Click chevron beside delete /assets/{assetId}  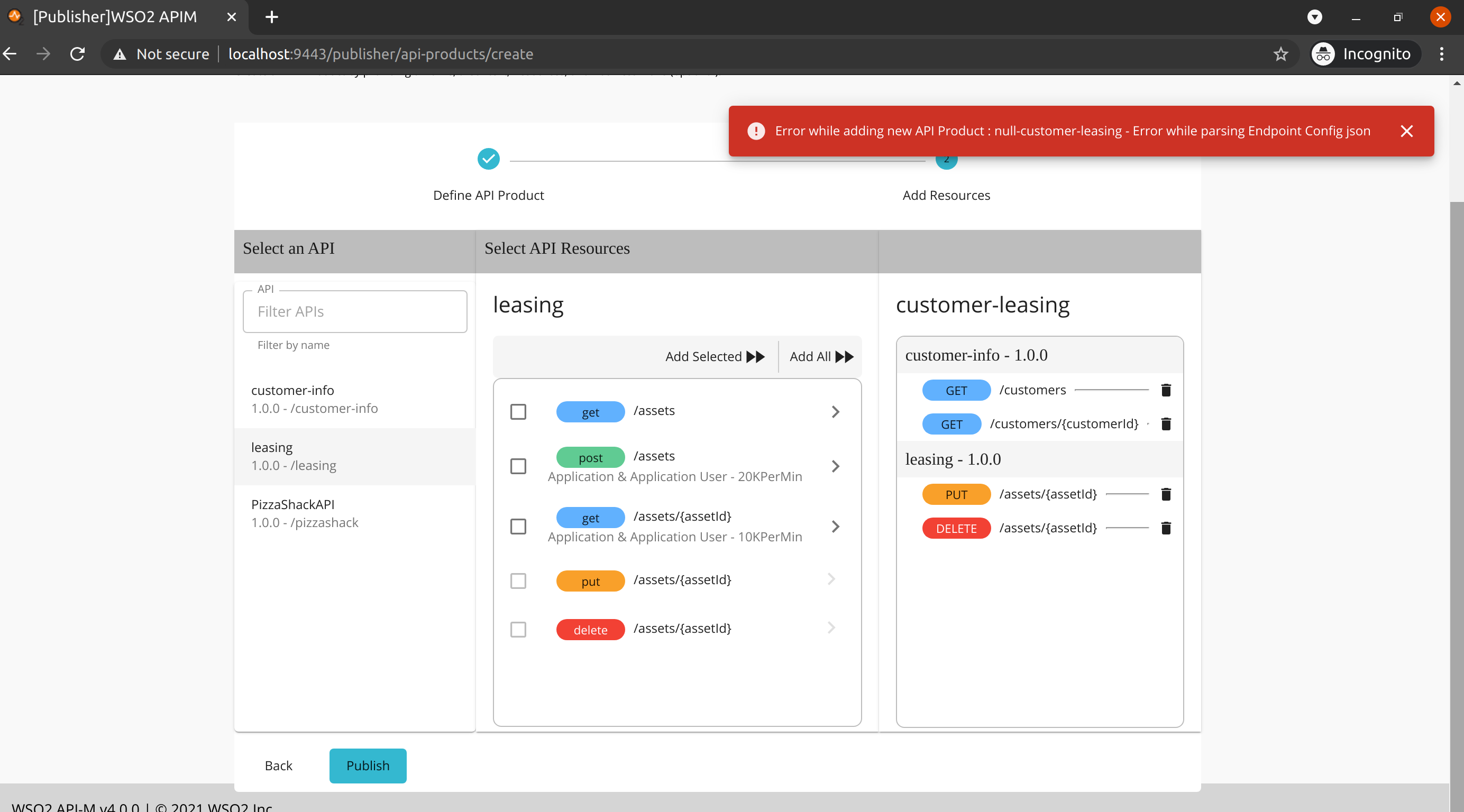point(831,628)
